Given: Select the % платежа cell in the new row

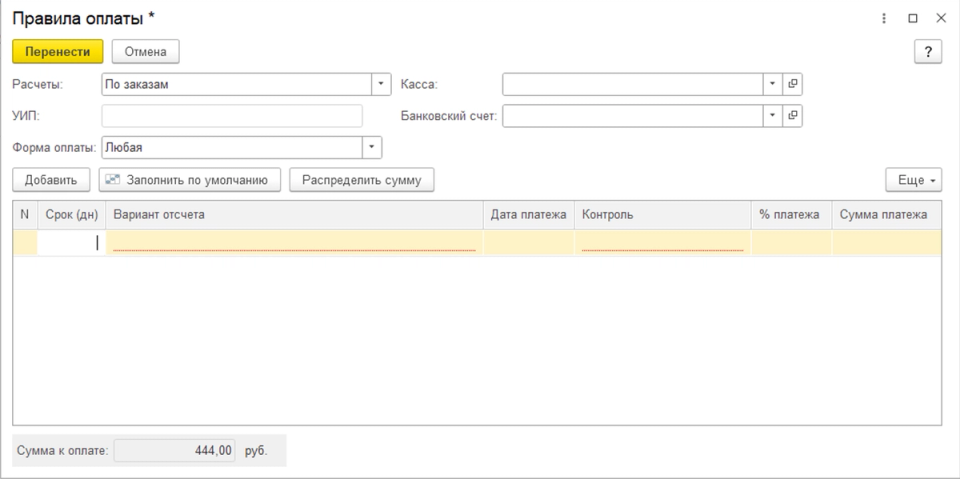Looking at the screenshot, I should (x=791, y=243).
